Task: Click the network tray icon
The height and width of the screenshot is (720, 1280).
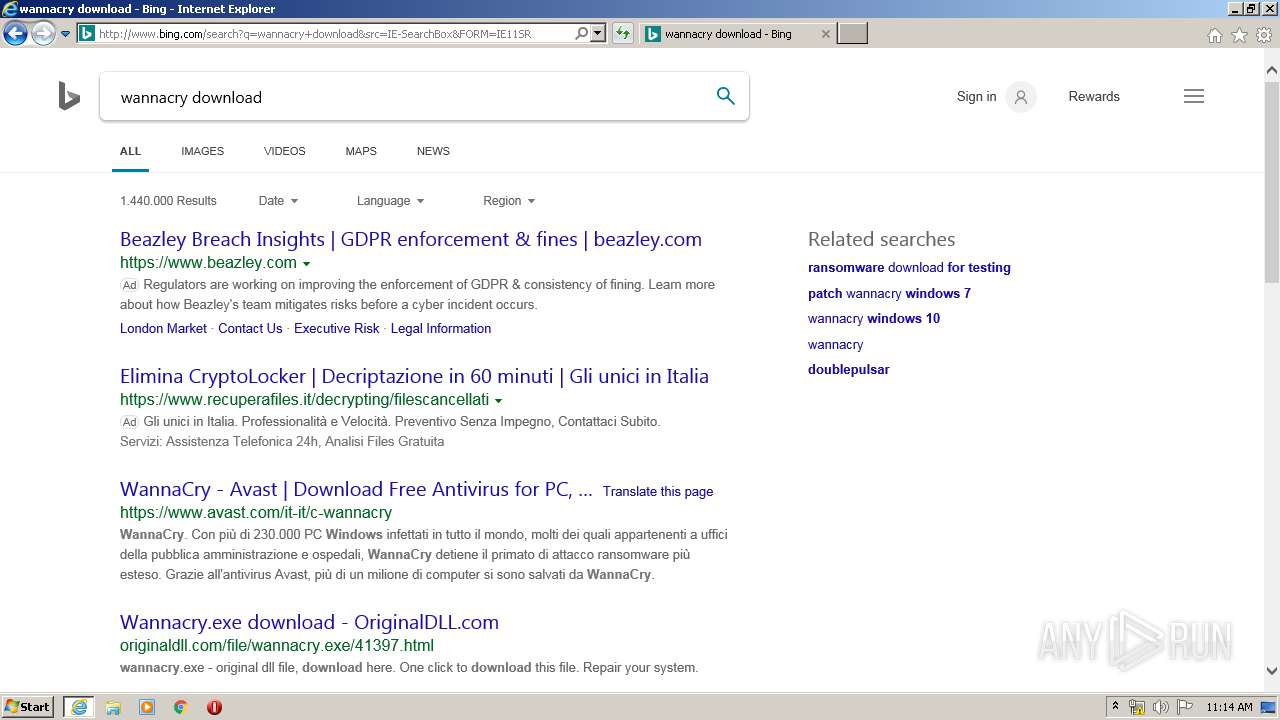Action: (x=1137, y=707)
